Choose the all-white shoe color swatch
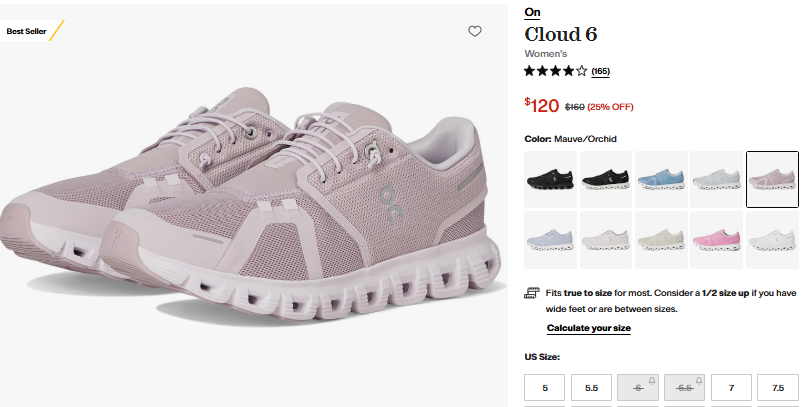 pyautogui.click(x=771, y=238)
